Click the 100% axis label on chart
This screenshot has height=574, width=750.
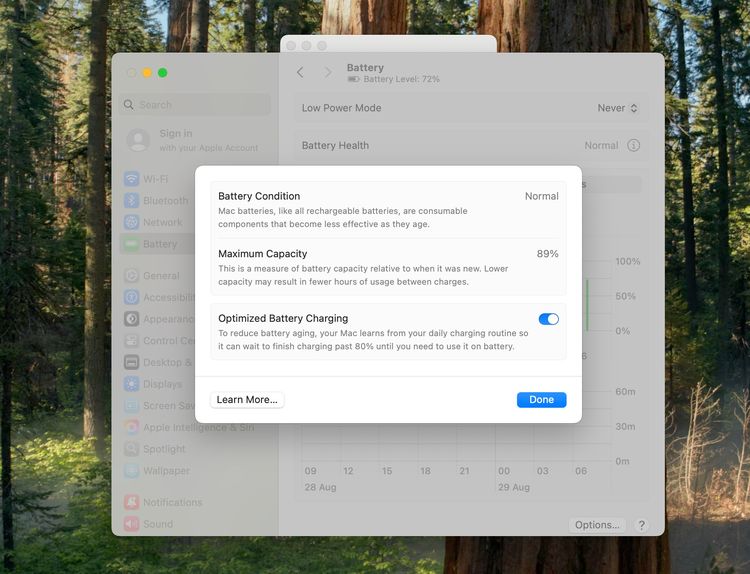point(628,261)
